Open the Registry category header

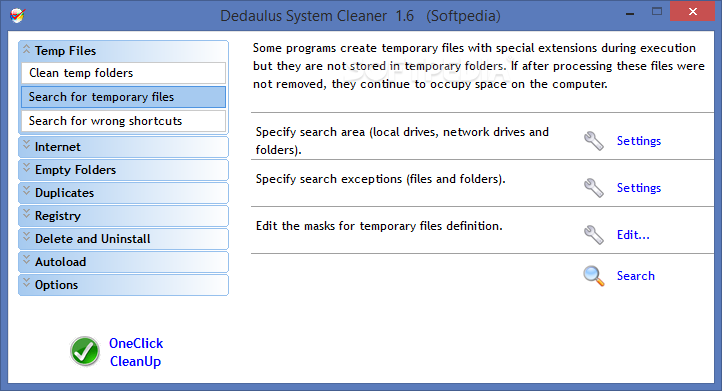pyautogui.click(x=123, y=216)
